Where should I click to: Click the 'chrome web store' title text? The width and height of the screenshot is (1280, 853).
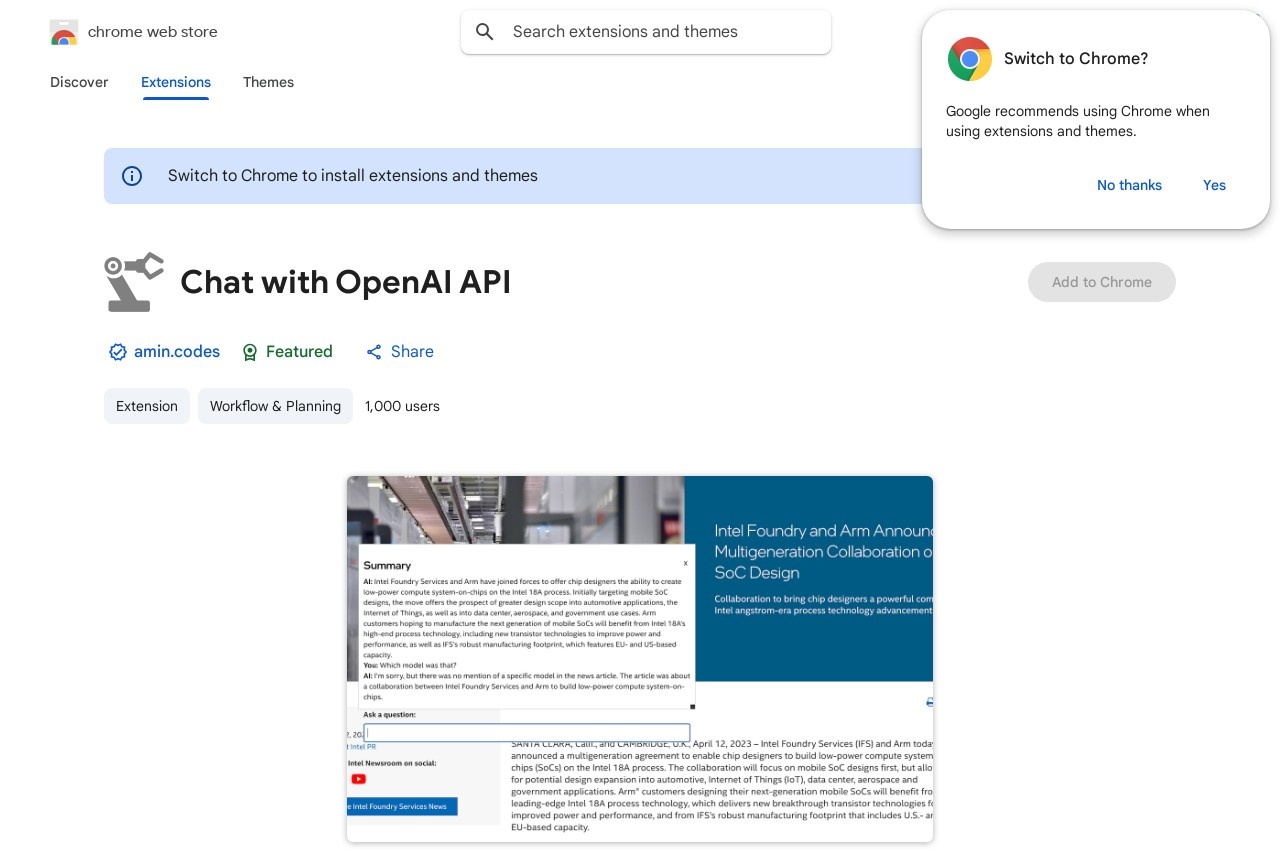click(x=153, y=32)
